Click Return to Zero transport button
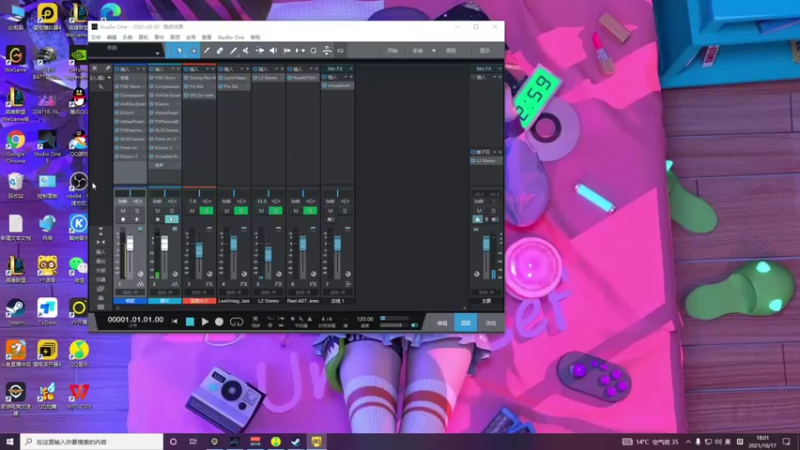 [175, 321]
